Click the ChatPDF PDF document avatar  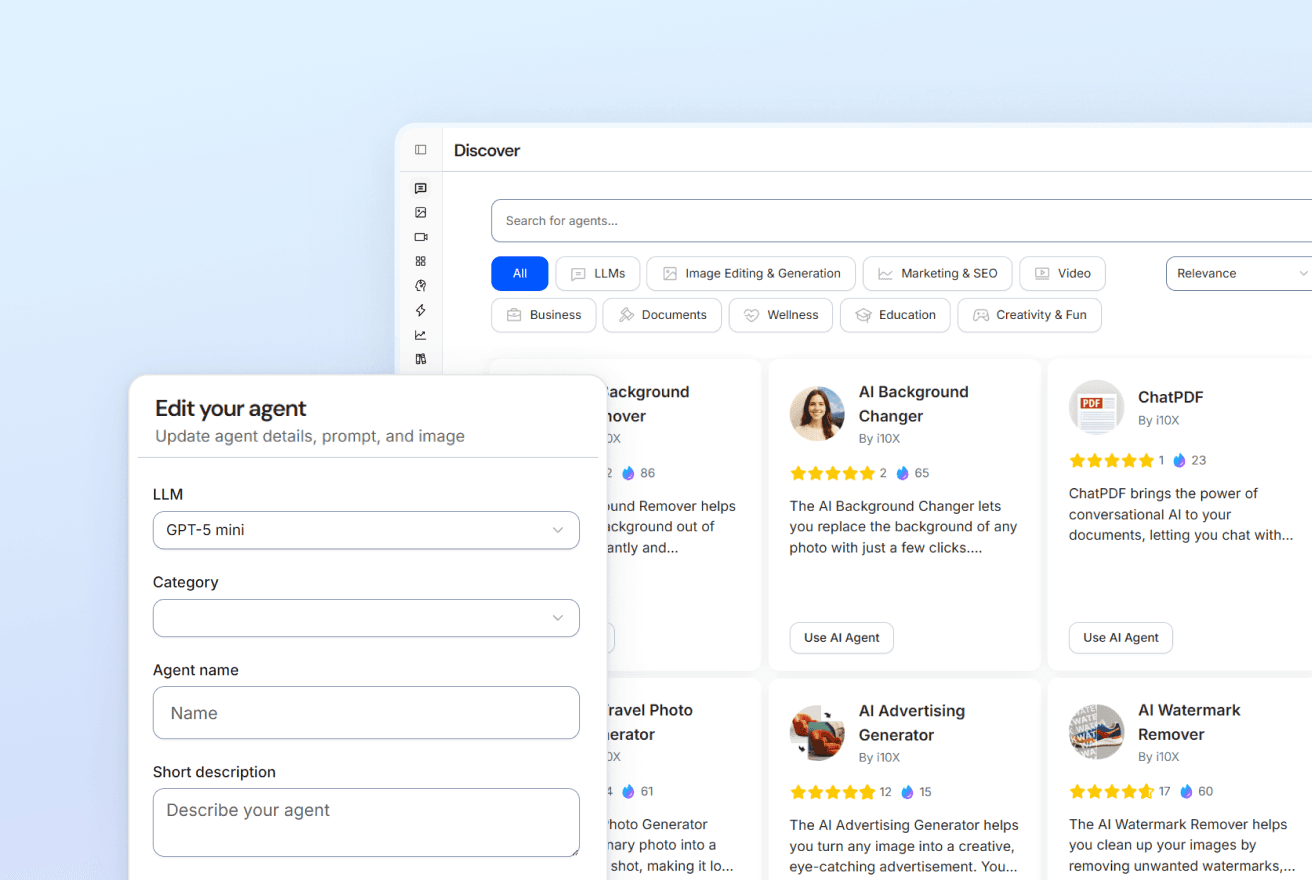[1096, 407]
